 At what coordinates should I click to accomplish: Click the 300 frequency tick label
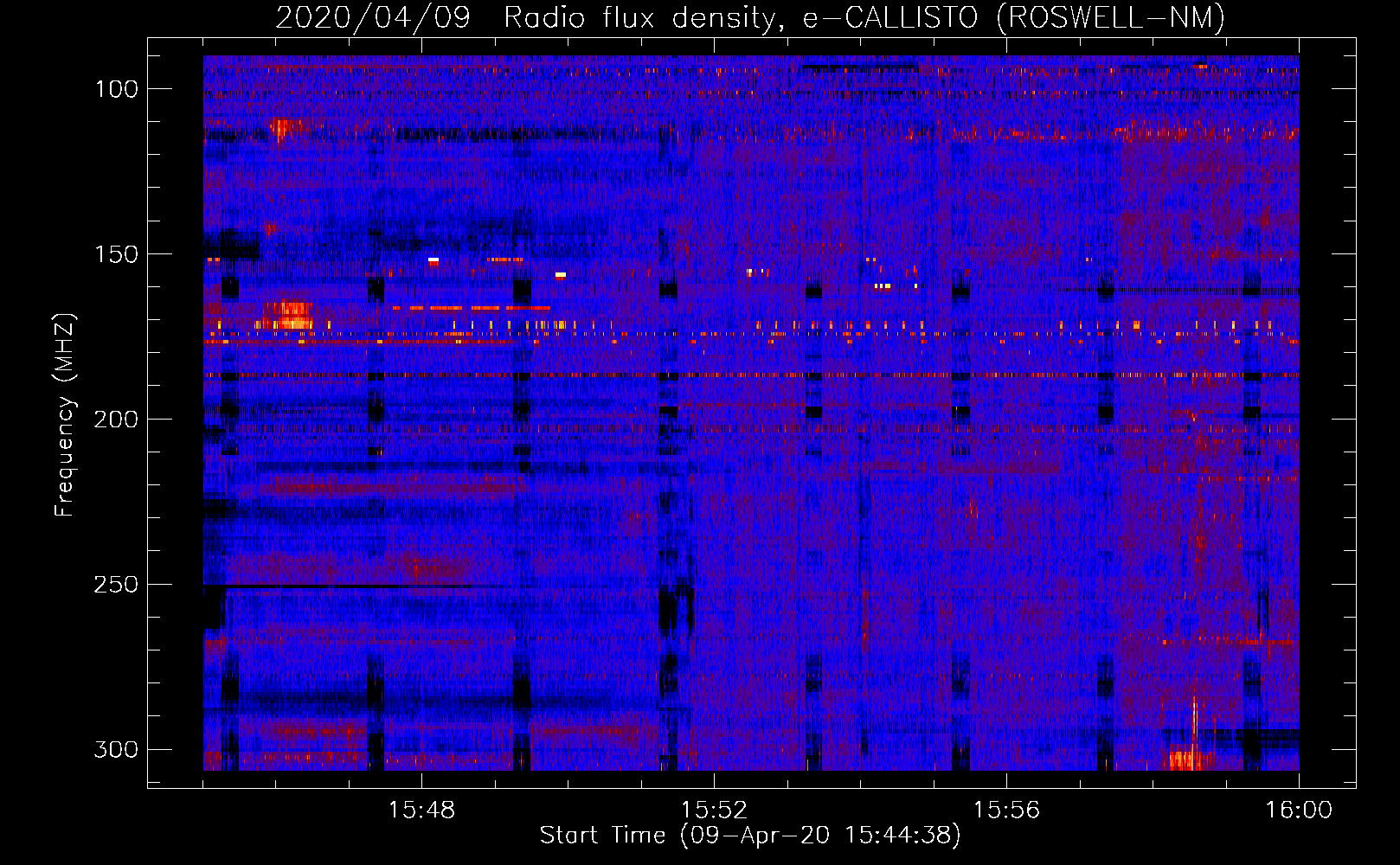pyautogui.click(x=117, y=749)
